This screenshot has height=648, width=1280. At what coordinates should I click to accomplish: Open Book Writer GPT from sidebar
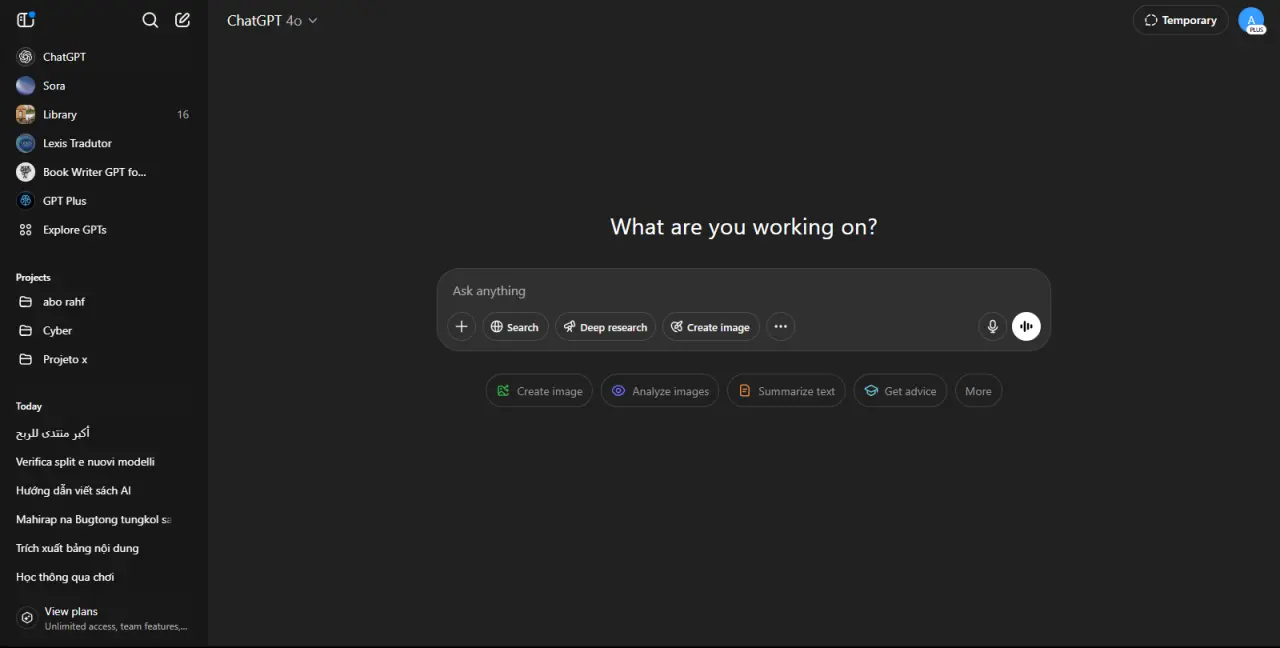coord(104,172)
